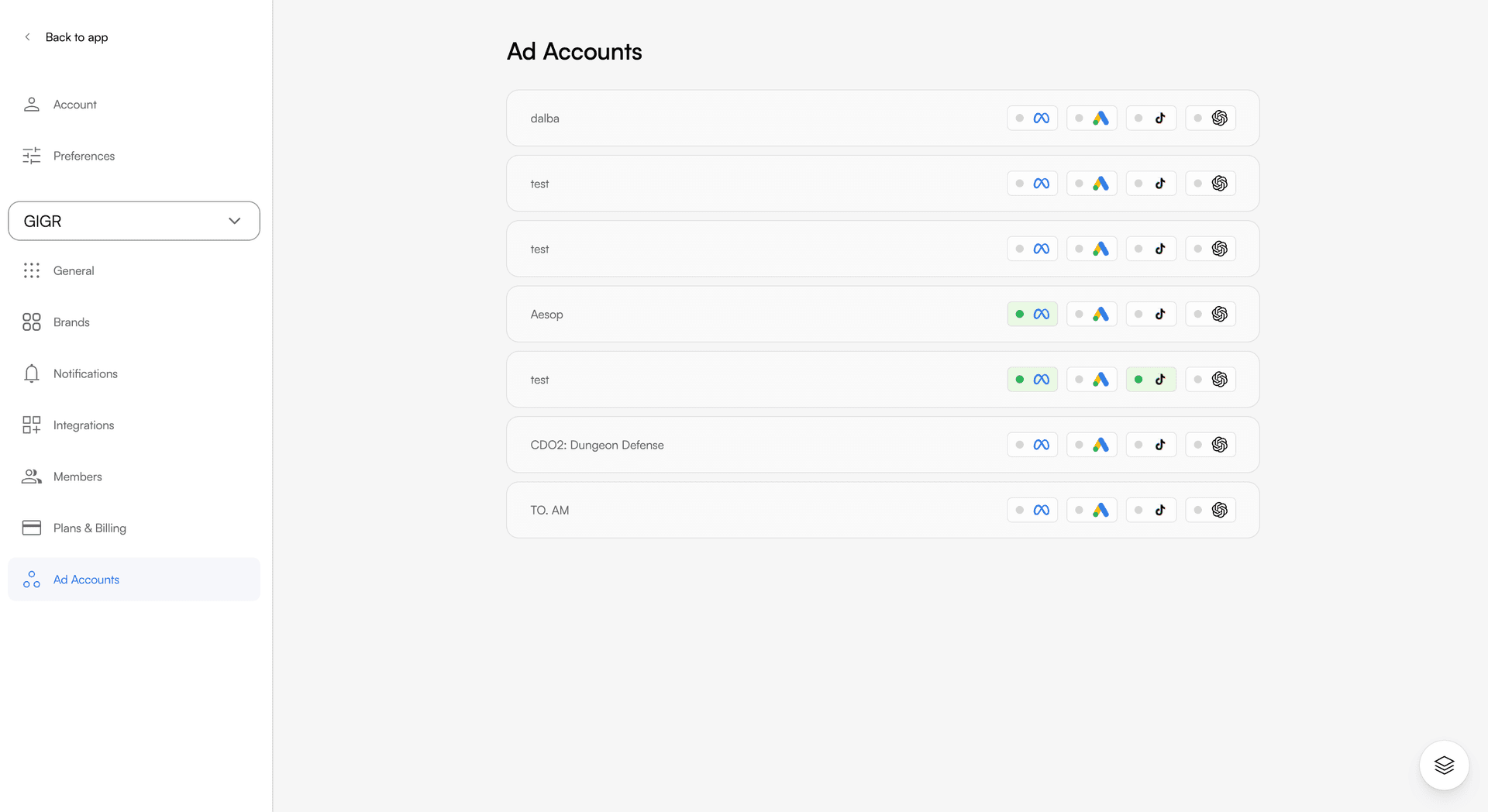
Task: Go to the Brands section
Action: [134, 322]
